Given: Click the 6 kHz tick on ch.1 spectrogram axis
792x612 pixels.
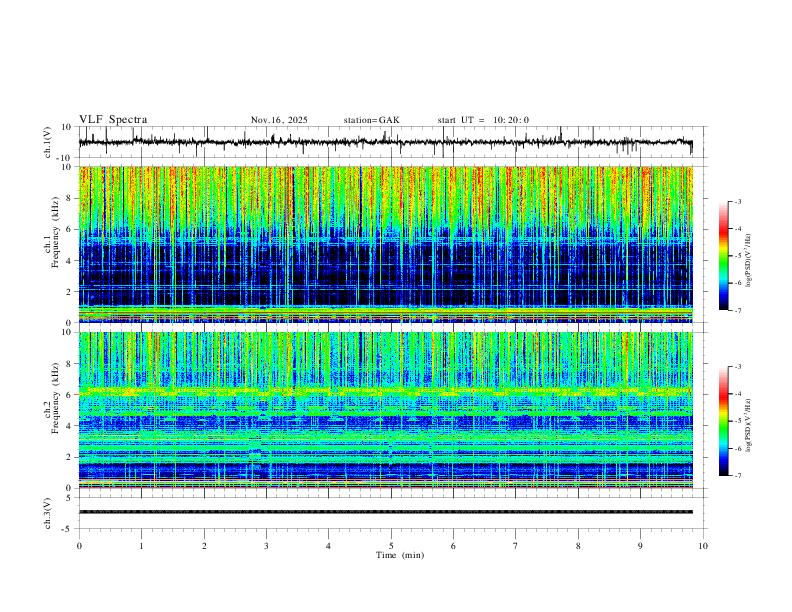Looking at the screenshot, I should point(71,229).
